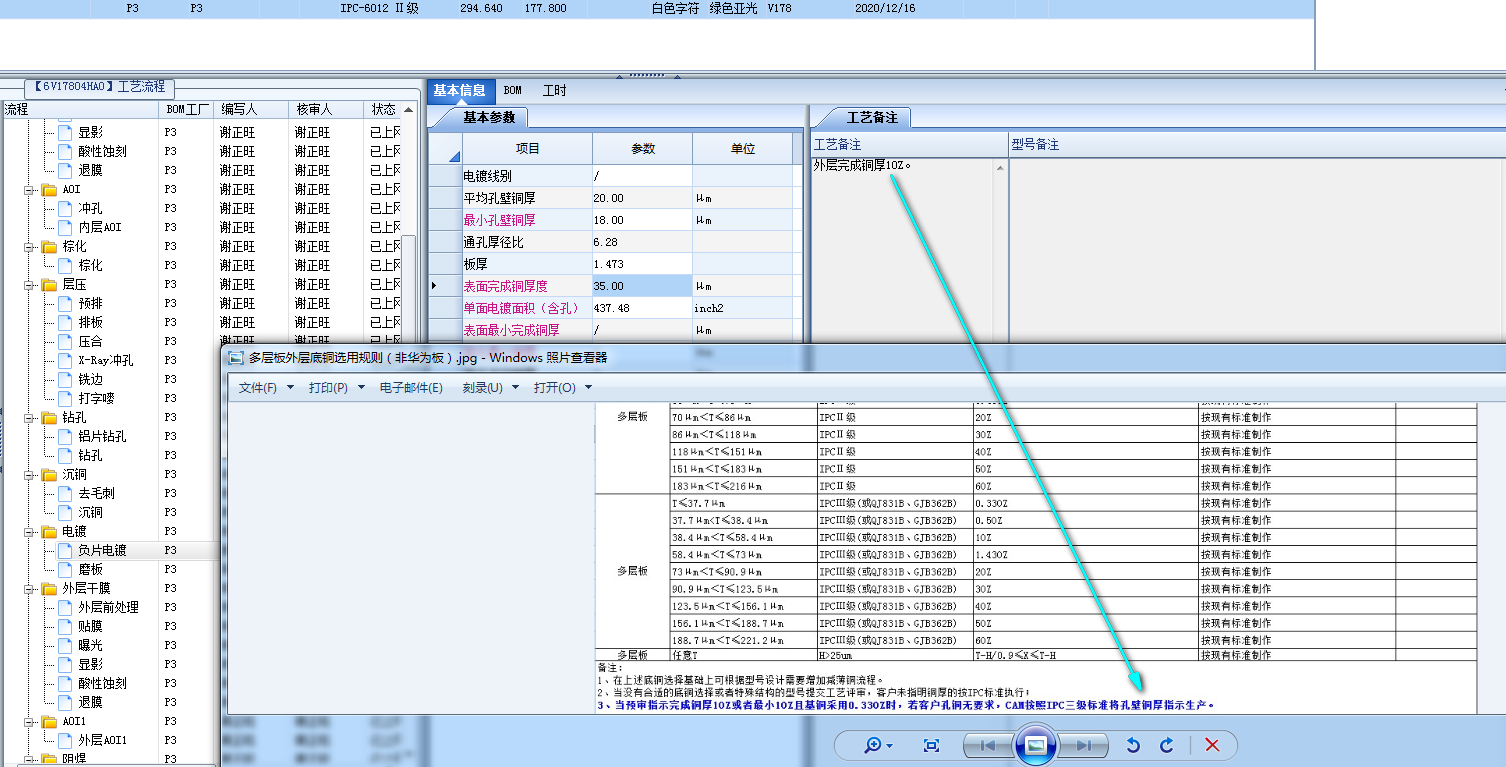Click 参数 column header in parameters grid
Screen dimensions: 1506x767
tap(642, 148)
